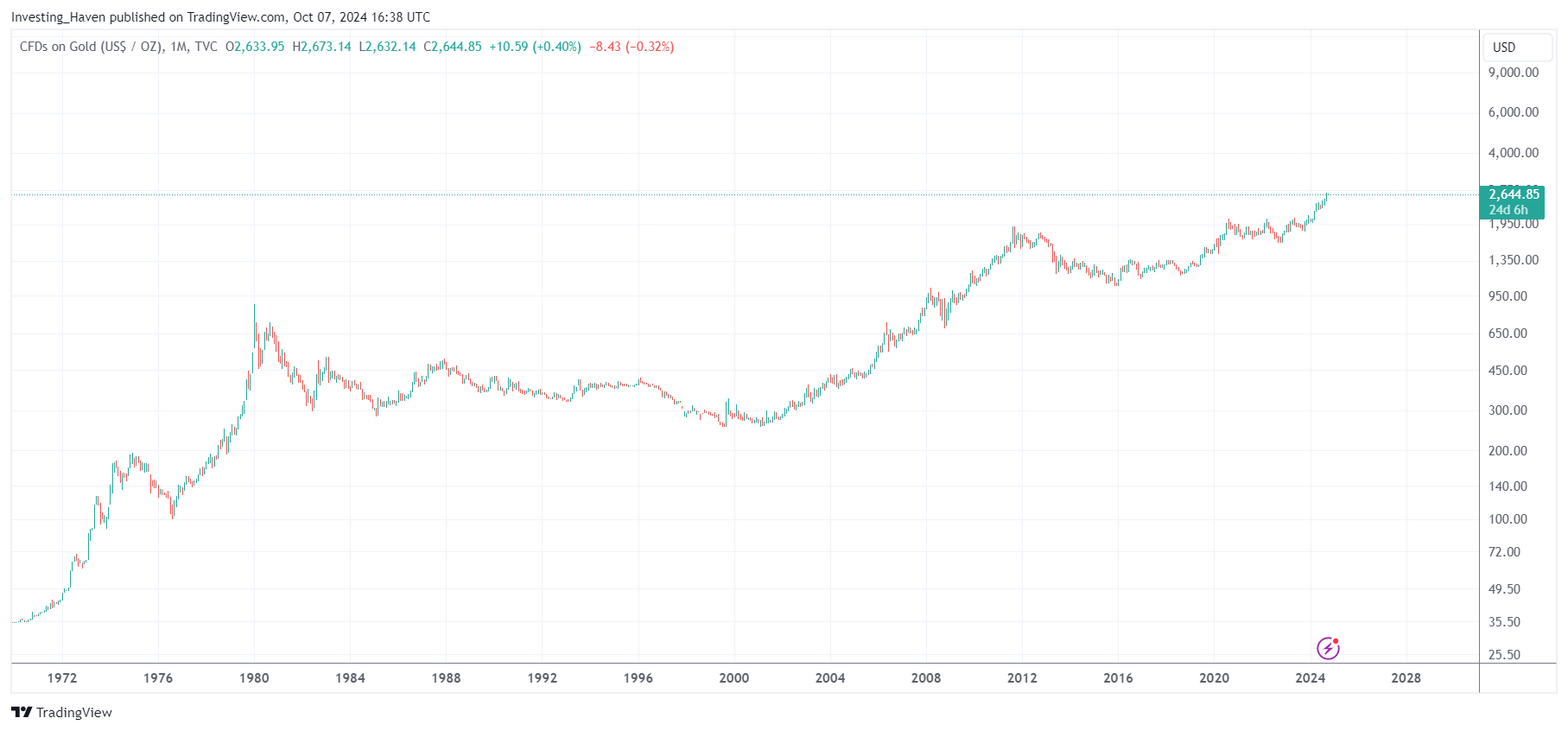The height and width of the screenshot is (731, 1568).
Task: Click the low value L2,632.14
Action: [x=387, y=47]
